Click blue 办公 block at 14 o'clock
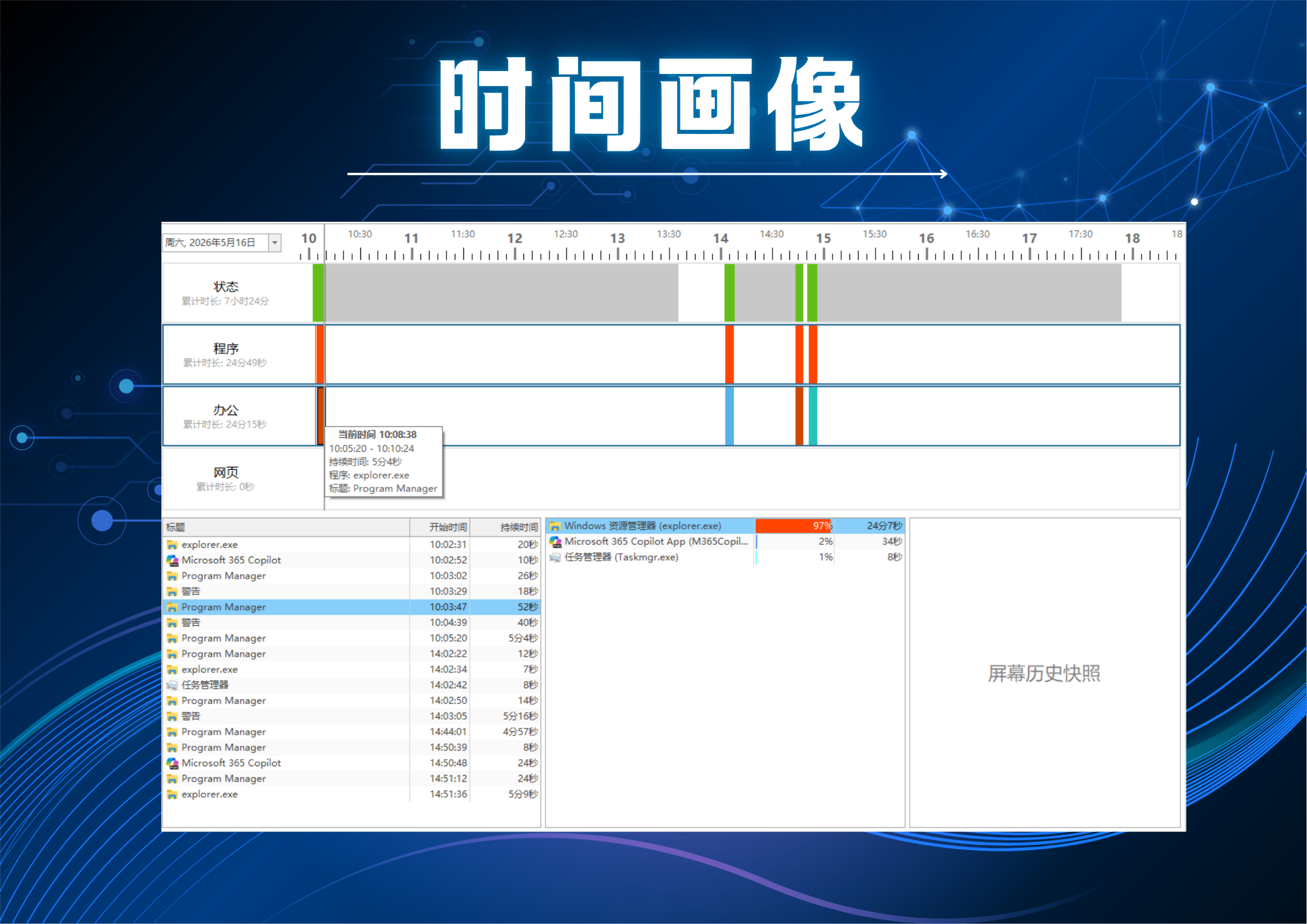 point(729,416)
